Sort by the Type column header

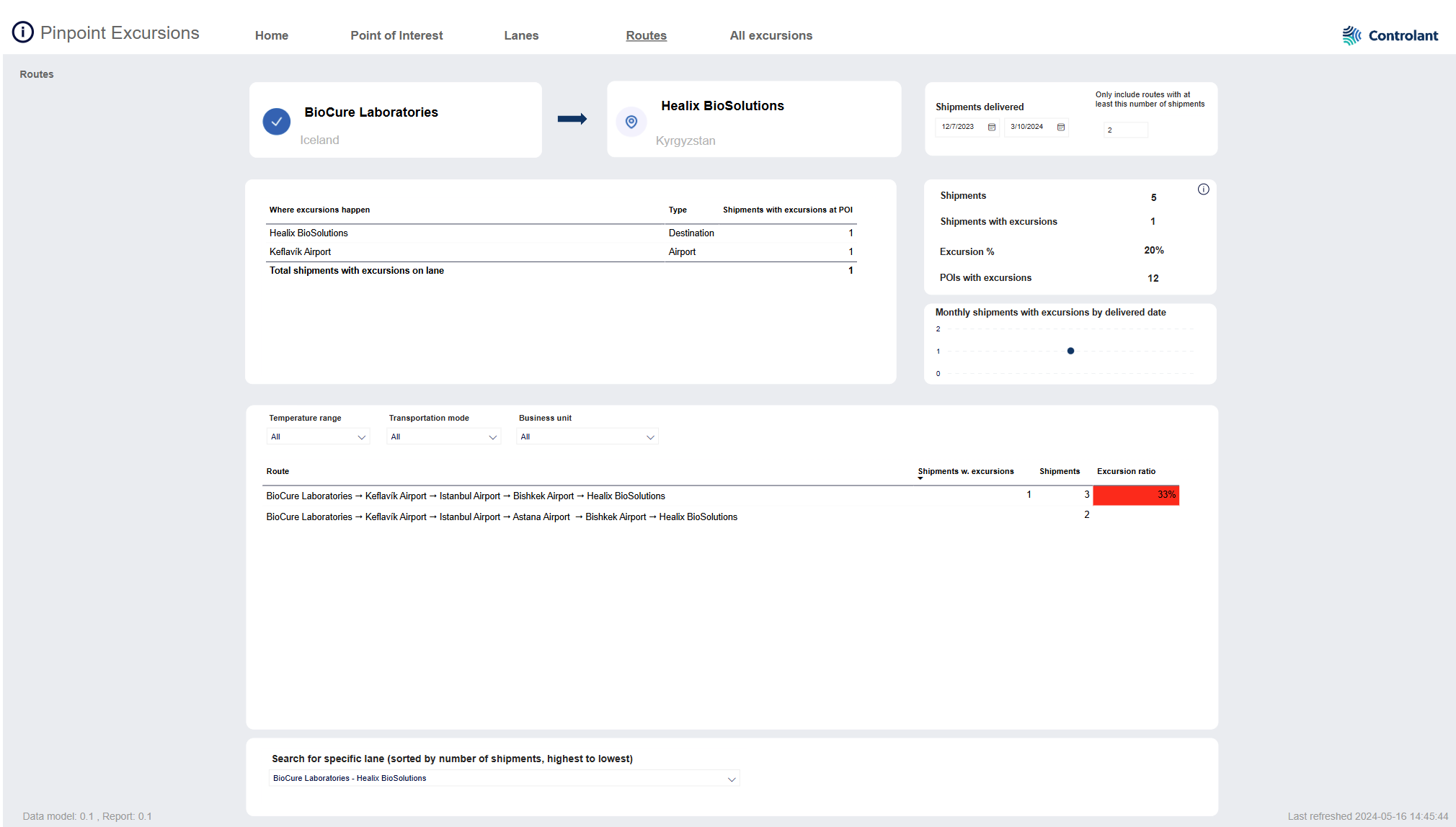tap(678, 210)
